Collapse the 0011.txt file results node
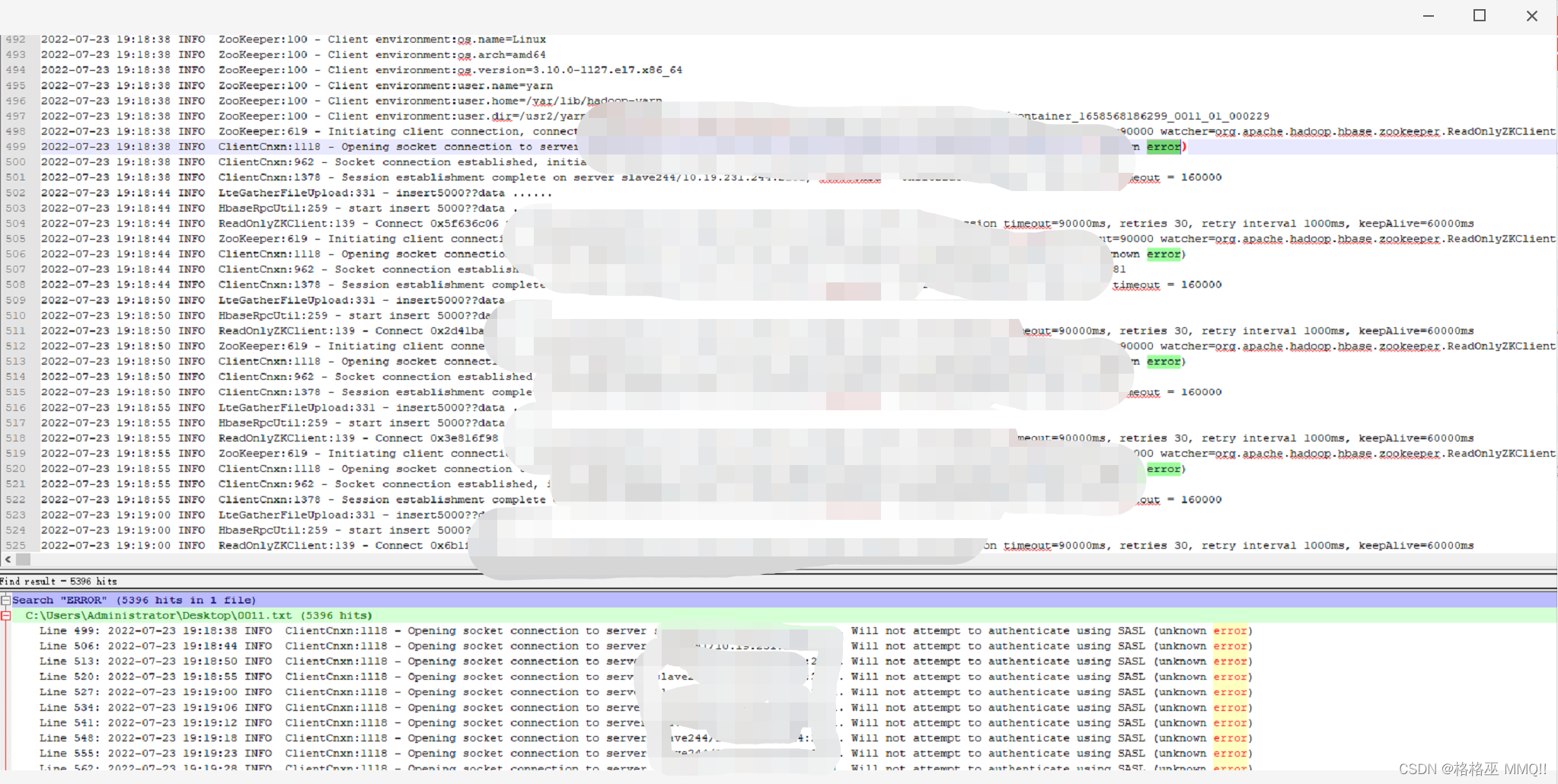Viewport: 1558px width, 784px height. coord(5,616)
